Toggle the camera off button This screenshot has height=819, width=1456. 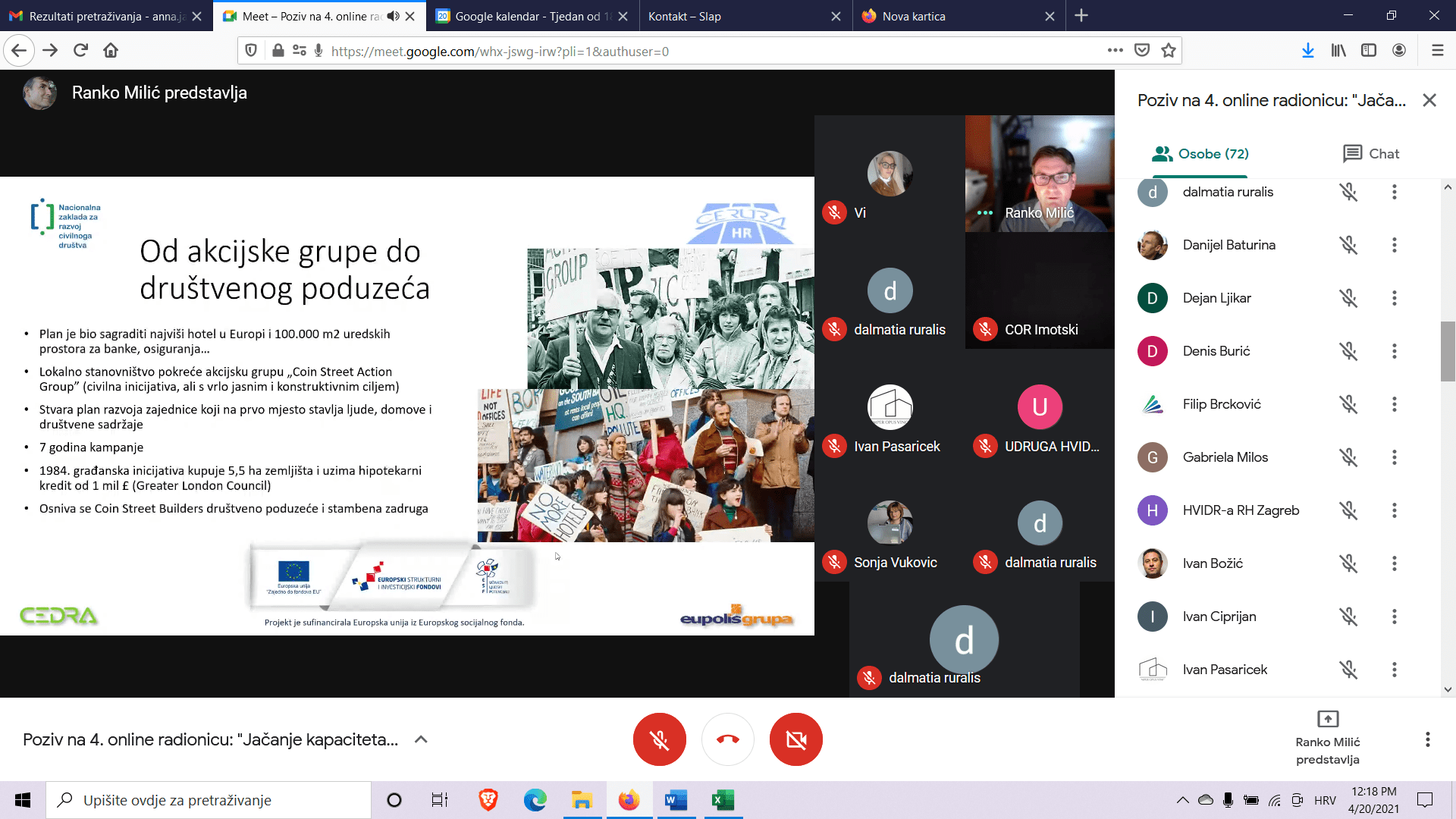795,739
